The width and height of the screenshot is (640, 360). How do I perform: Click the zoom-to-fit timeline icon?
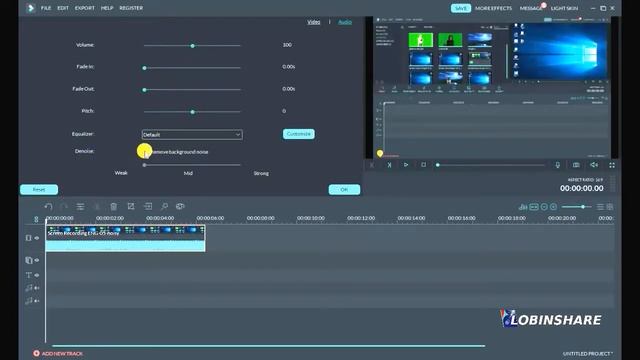(534, 207)
